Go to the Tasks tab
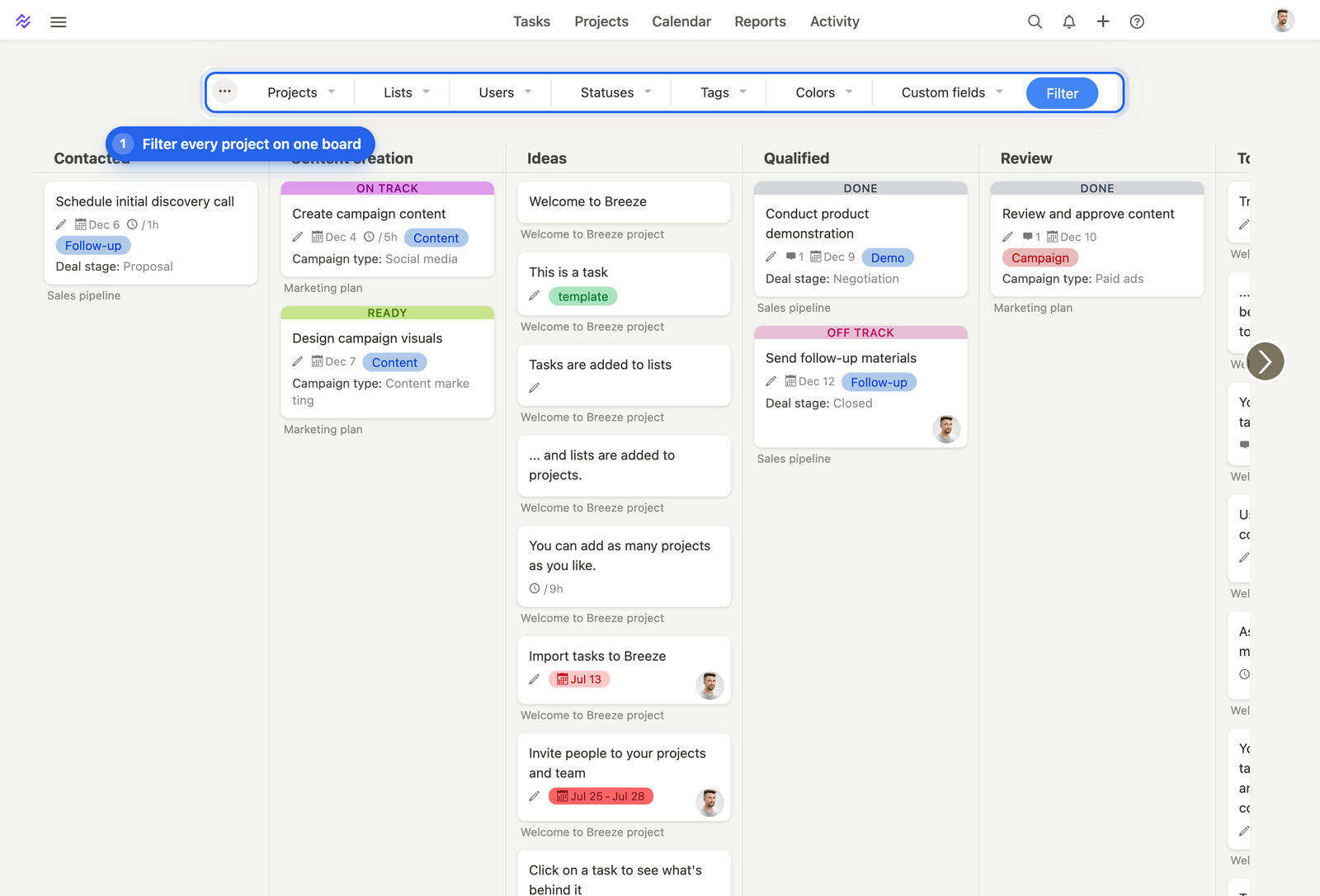1320x896 pixels. (x=531, y=21)
